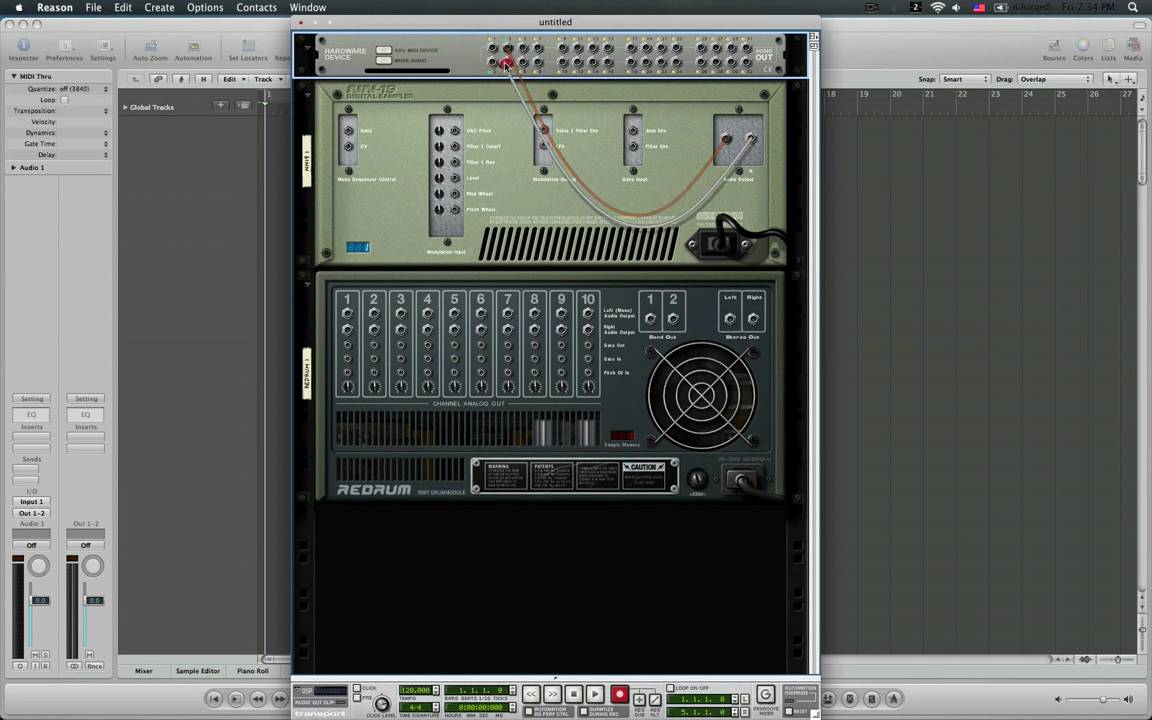Open the File menu

[93, 7]
